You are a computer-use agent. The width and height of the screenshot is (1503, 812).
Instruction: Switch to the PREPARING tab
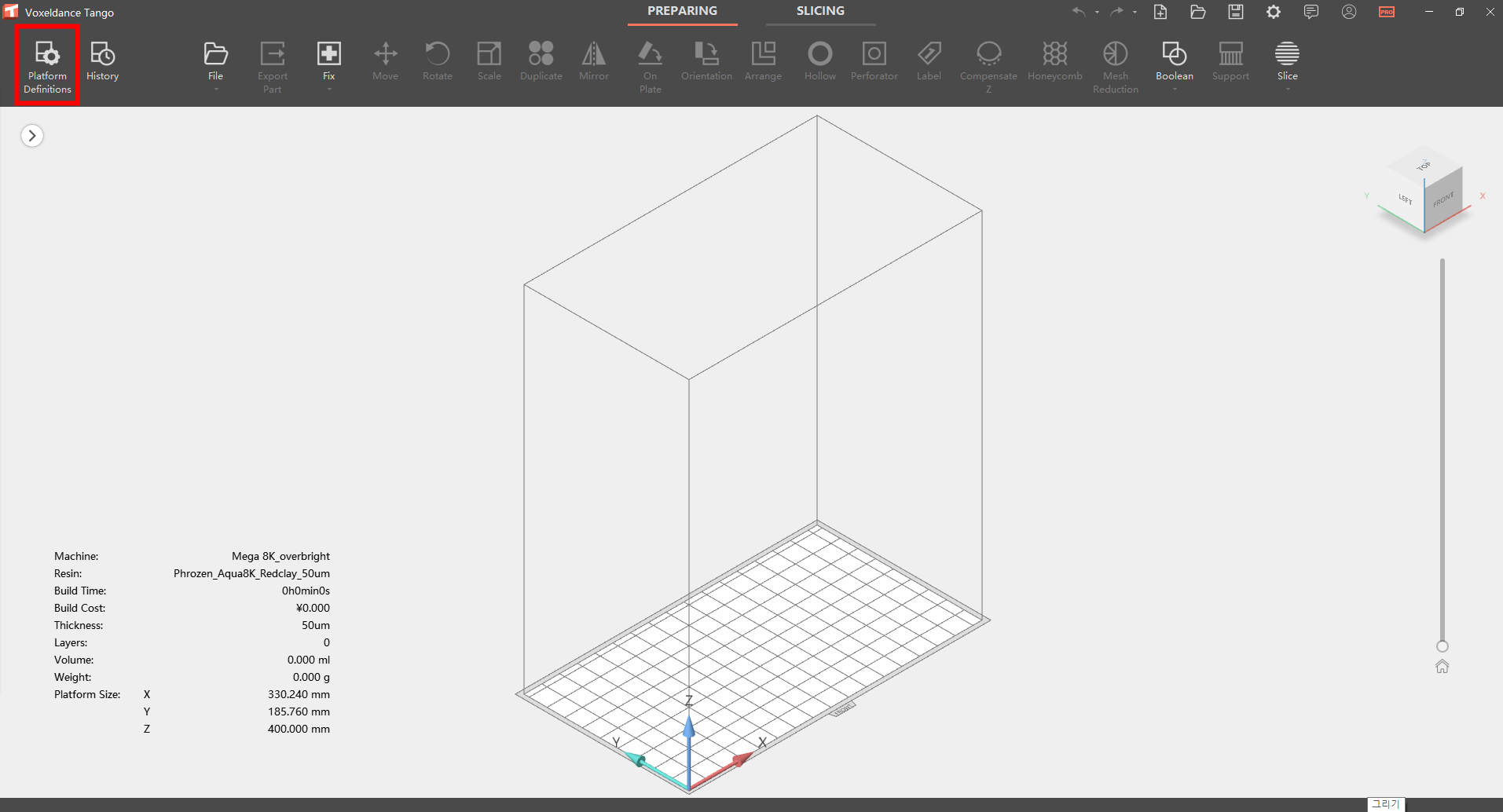coord(682,12)
